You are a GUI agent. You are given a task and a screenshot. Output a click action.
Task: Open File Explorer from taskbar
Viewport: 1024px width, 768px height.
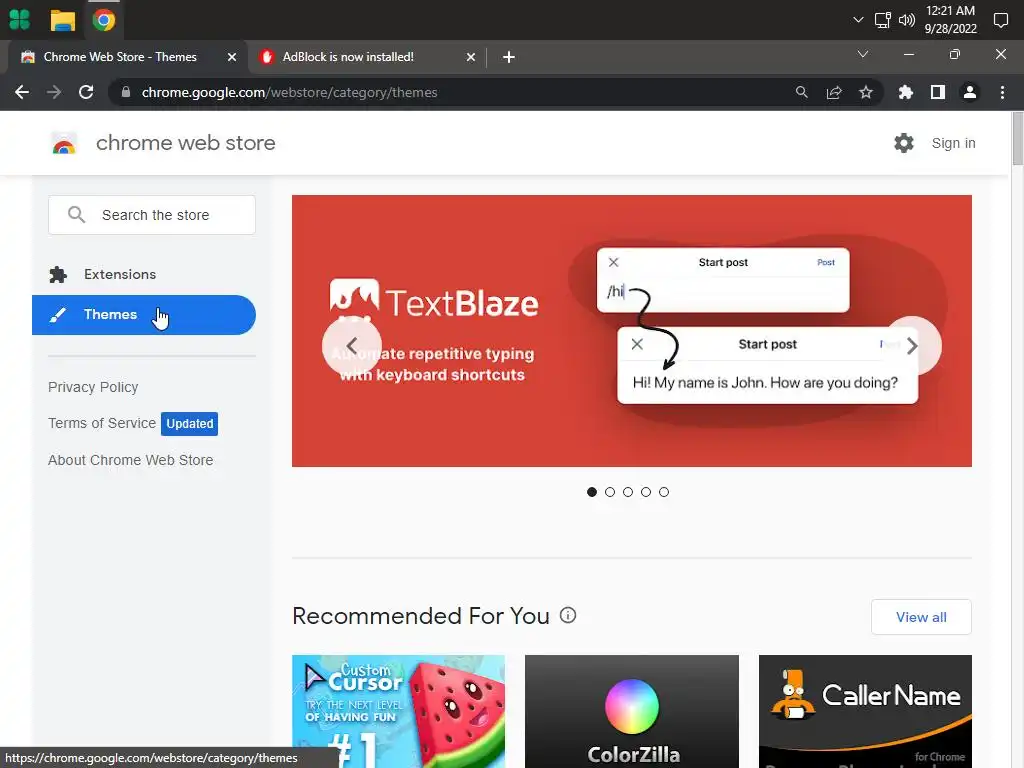coord(63,20)
